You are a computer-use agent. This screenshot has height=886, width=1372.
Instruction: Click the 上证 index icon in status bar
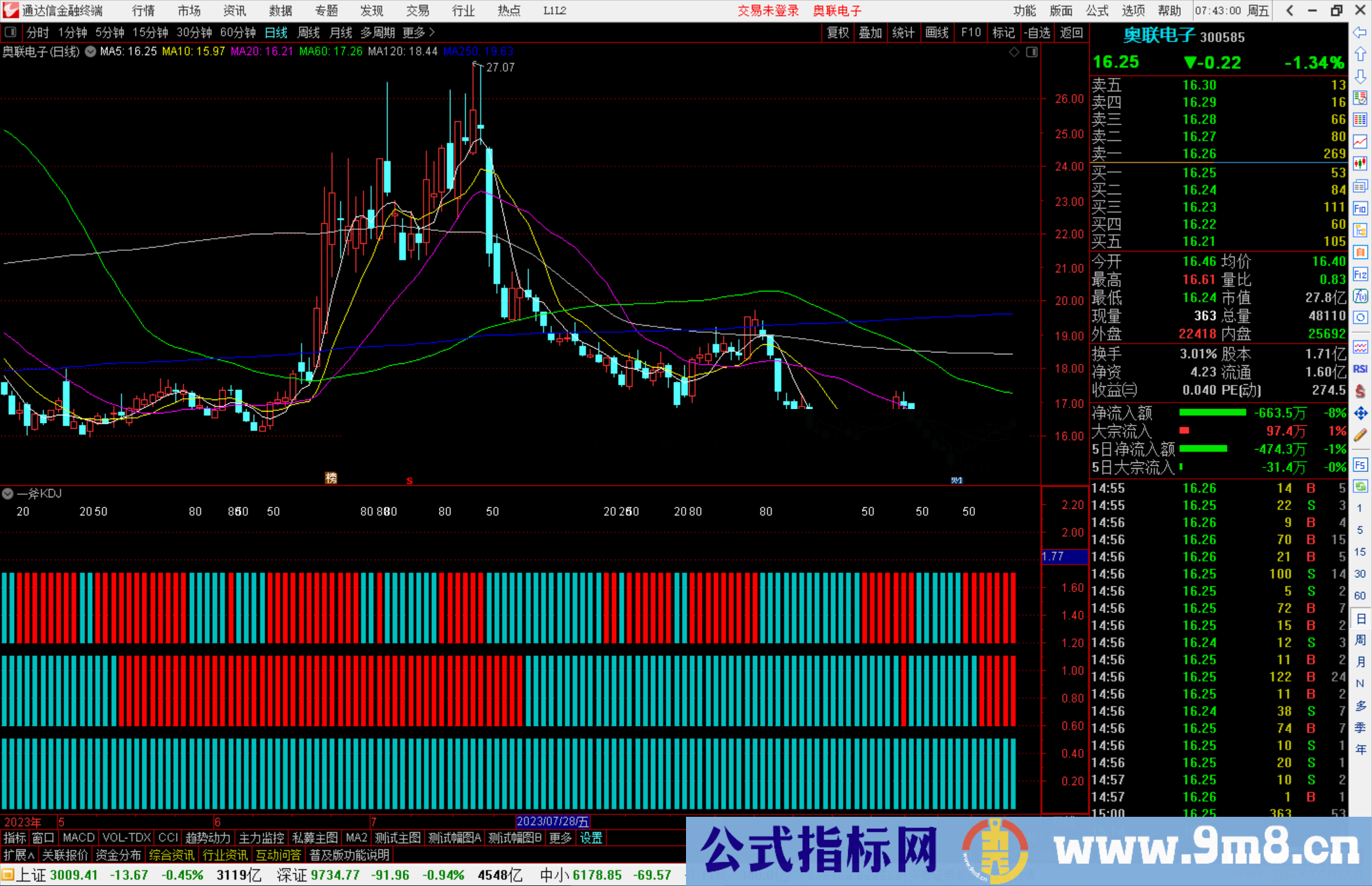pos(8,875)
